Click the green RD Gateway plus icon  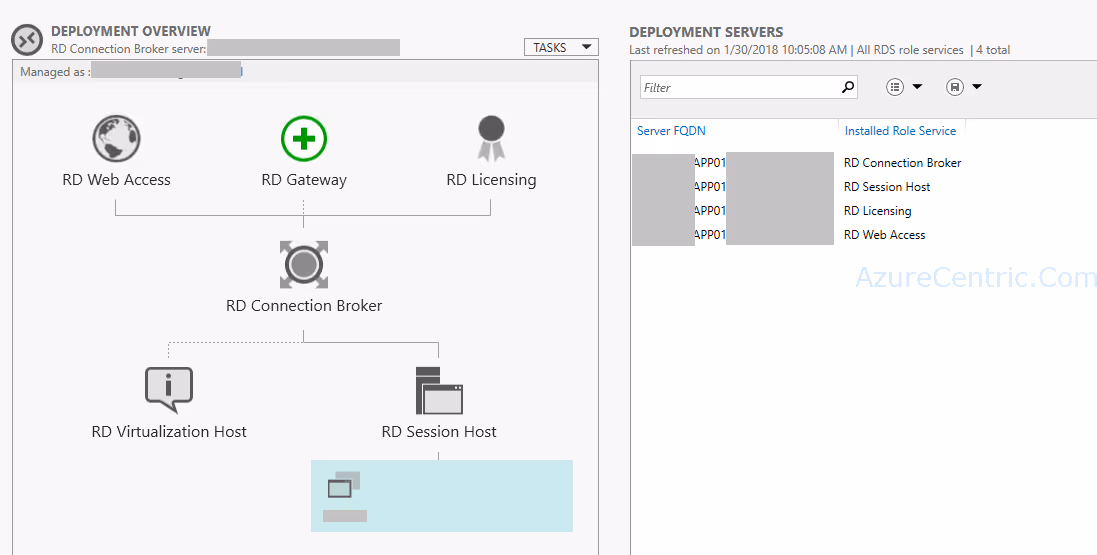[304, 139]
